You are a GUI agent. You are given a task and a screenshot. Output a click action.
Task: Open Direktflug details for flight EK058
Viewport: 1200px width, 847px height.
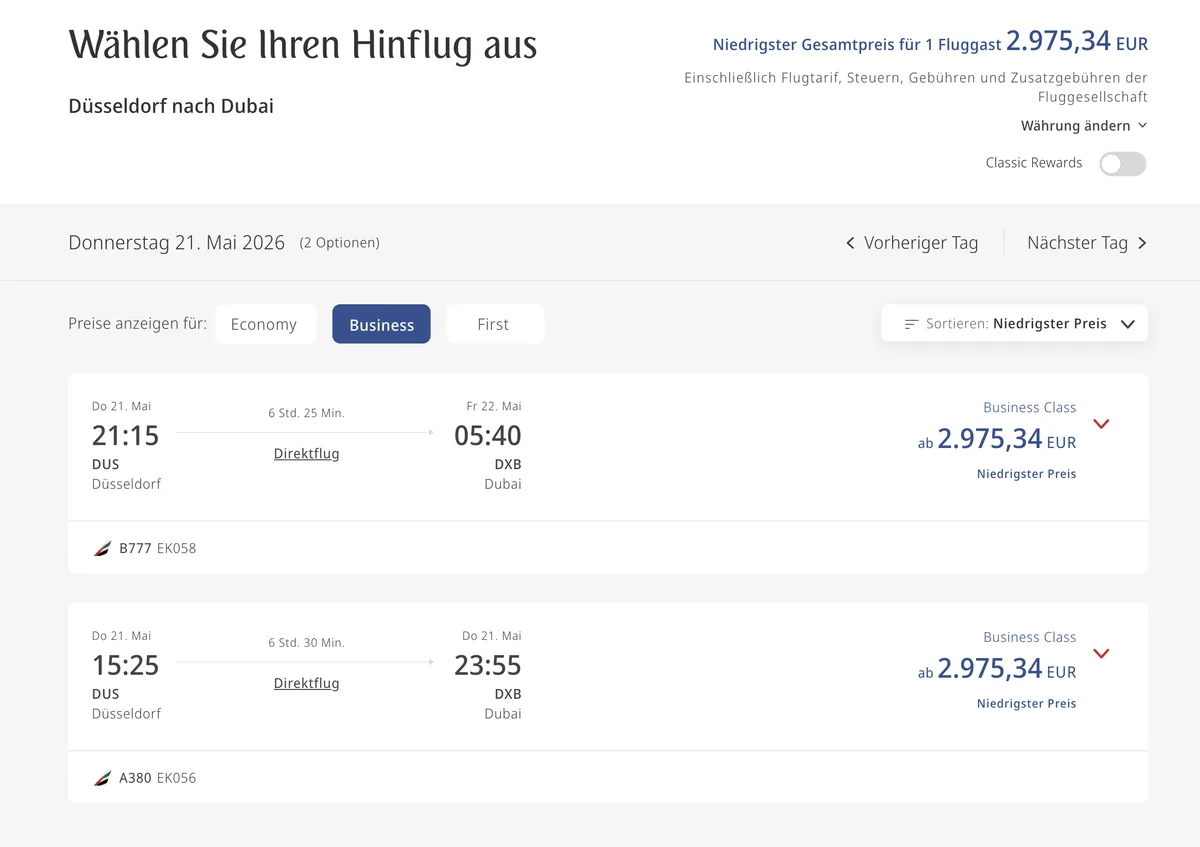pyautogui.click(x=306, y=454)
